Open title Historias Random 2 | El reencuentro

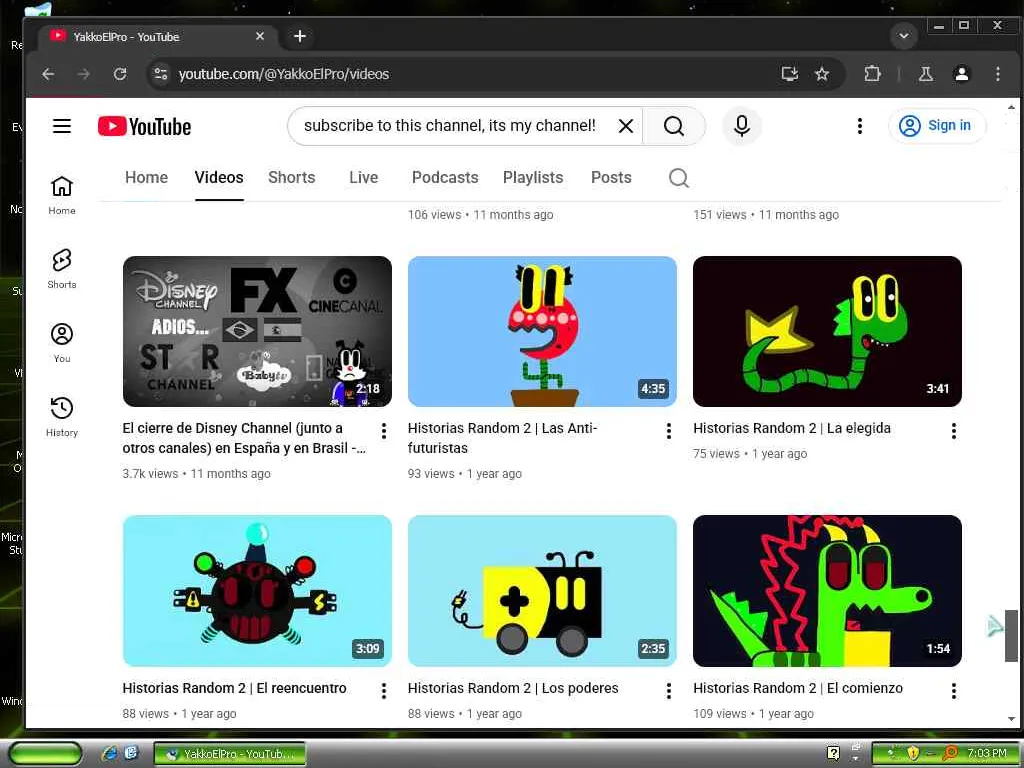pos(234,688)
